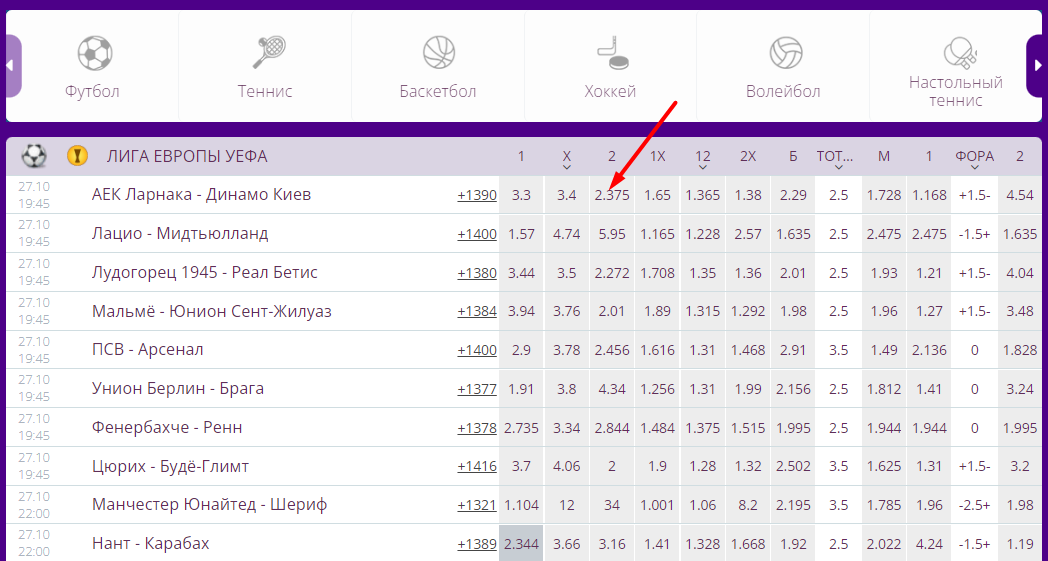Open +1321 markets for Манчестер Юнайтед match
The height and width of the screenshot is (561, 1048).
pos(476,505)
